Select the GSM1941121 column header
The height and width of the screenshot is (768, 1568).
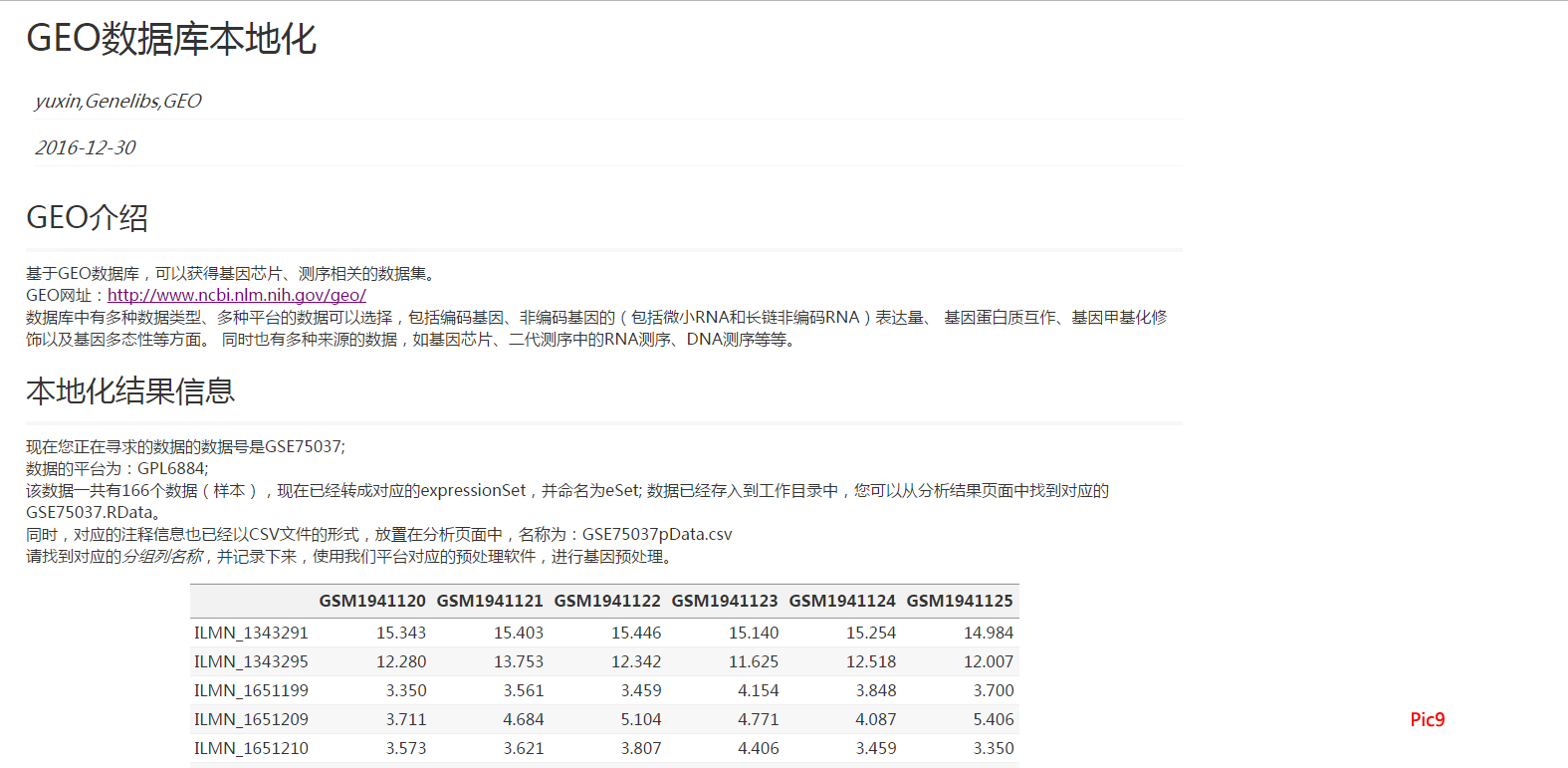[x=489, y=601]
